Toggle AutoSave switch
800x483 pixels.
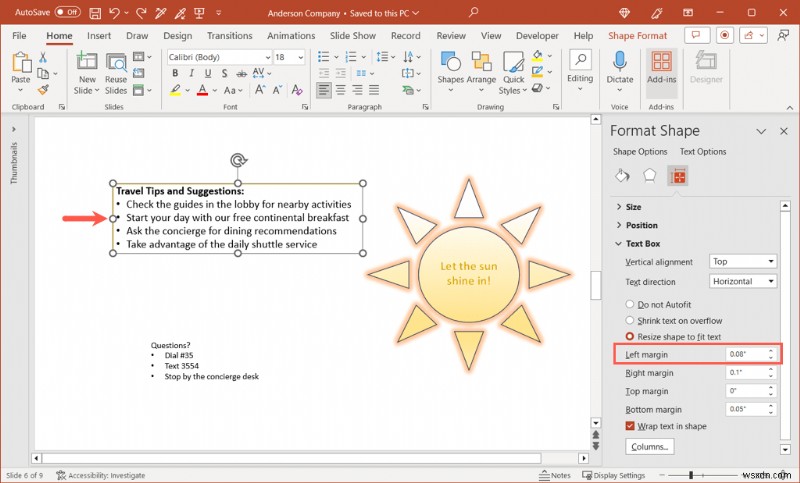(x=67, y=12)
